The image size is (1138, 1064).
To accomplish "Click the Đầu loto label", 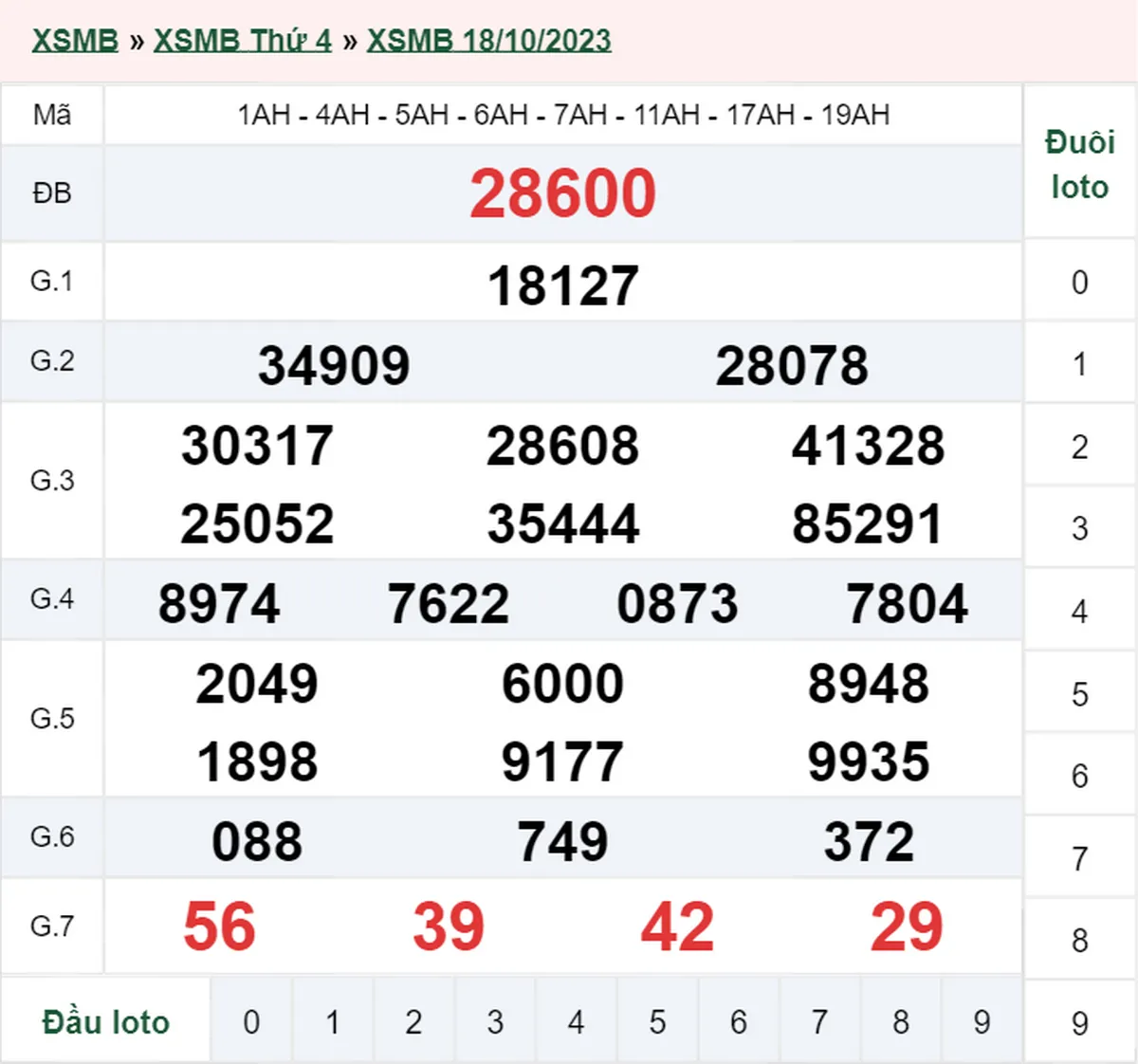I will click(104, 1022).
